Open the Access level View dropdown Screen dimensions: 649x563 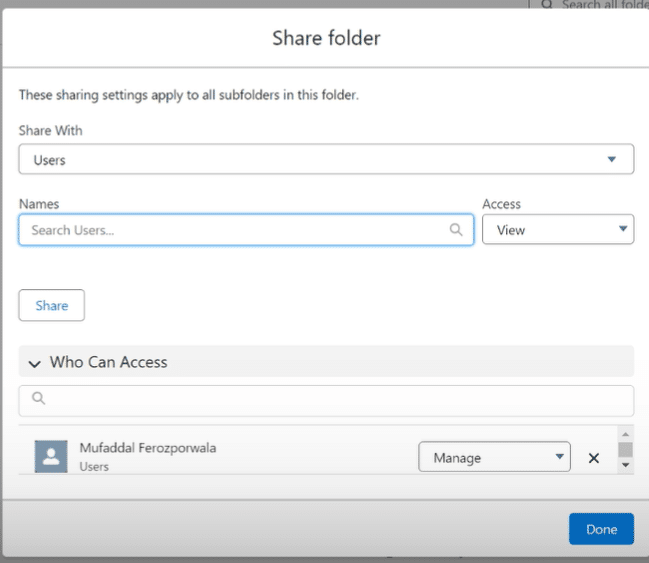coord(557,230)
